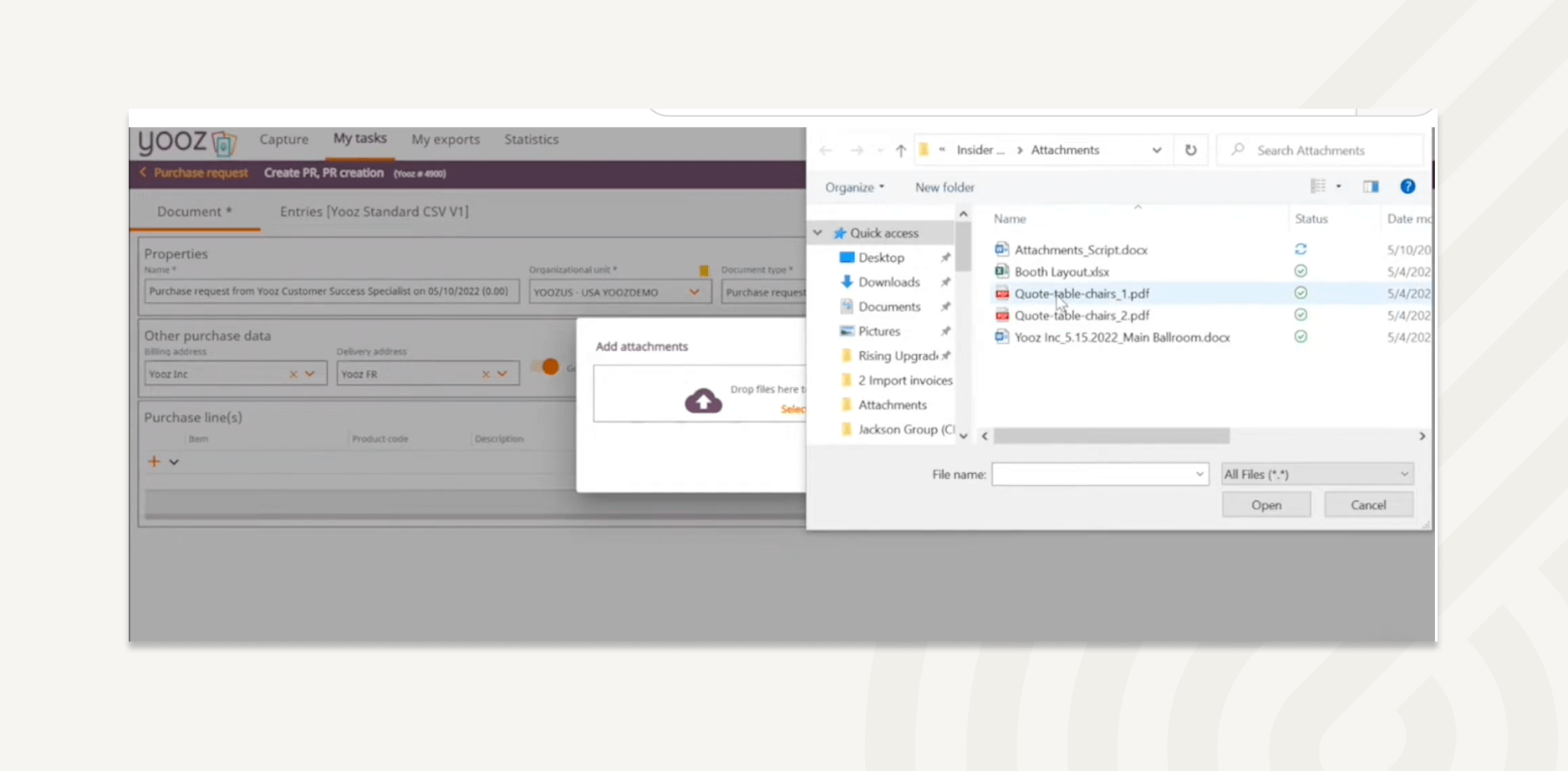Sort files by Name column
Image resolution: width=1568 pixels, height=771 pixels.
tap(1010, 219)
